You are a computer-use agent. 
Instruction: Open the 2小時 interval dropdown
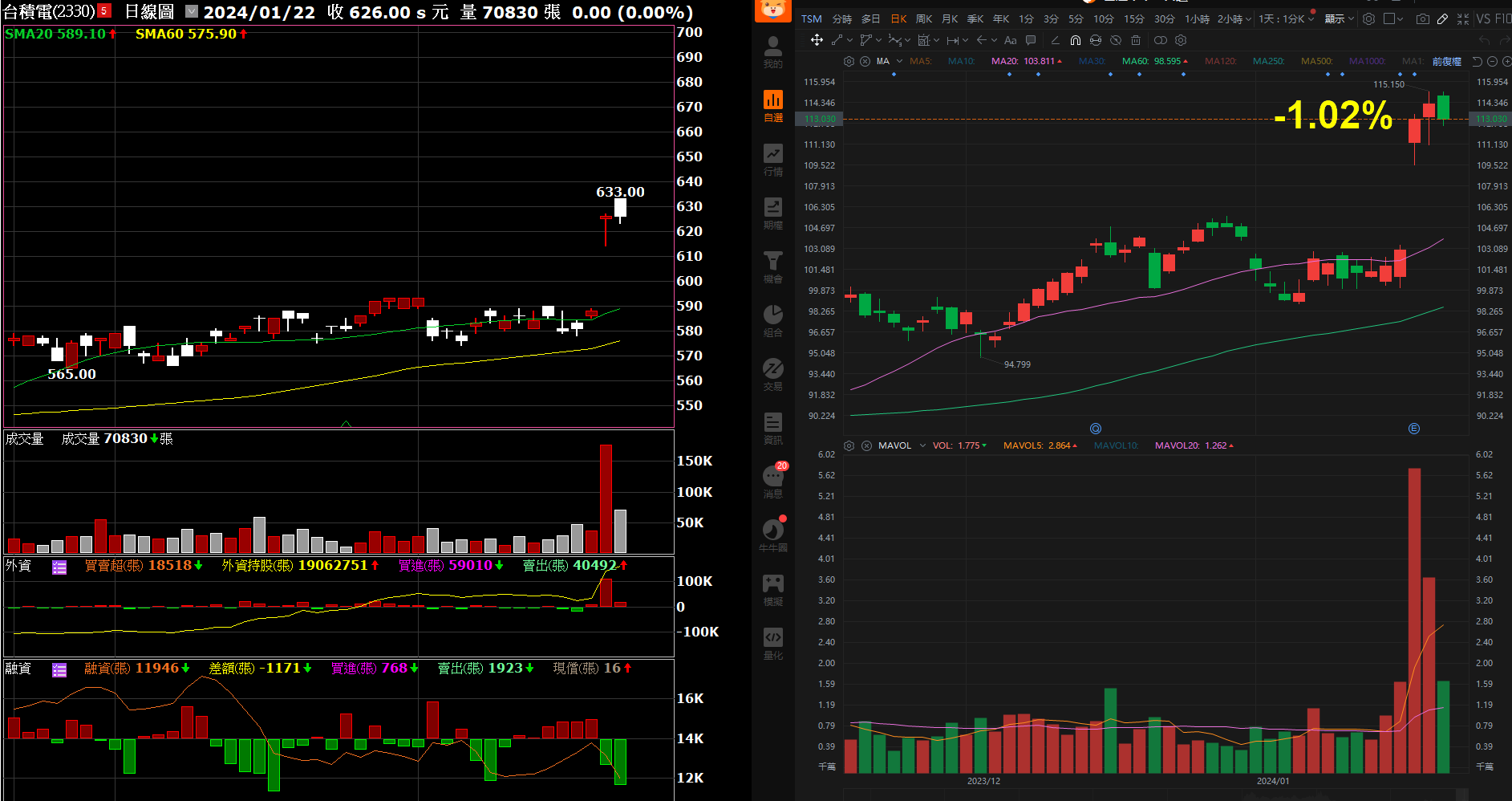tap(1234, 18)
